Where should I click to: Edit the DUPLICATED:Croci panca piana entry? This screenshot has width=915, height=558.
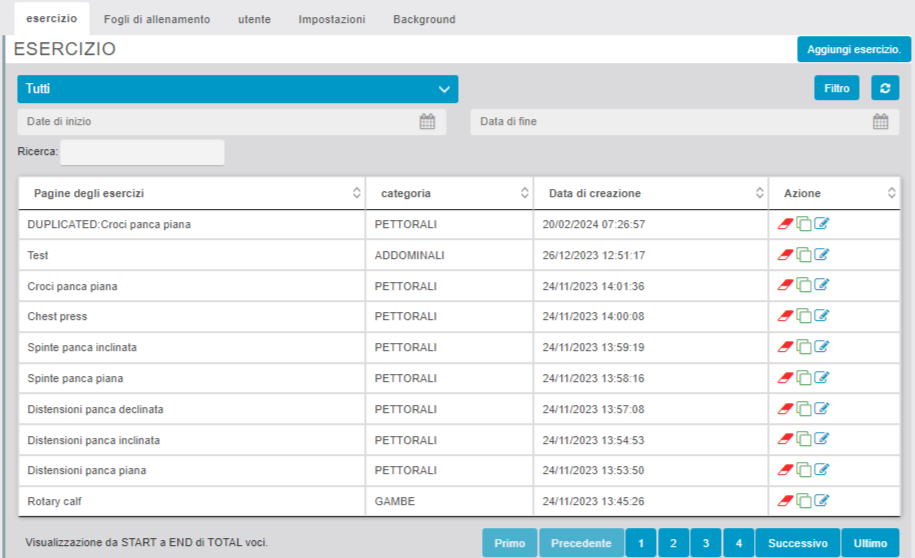point(822,224)
